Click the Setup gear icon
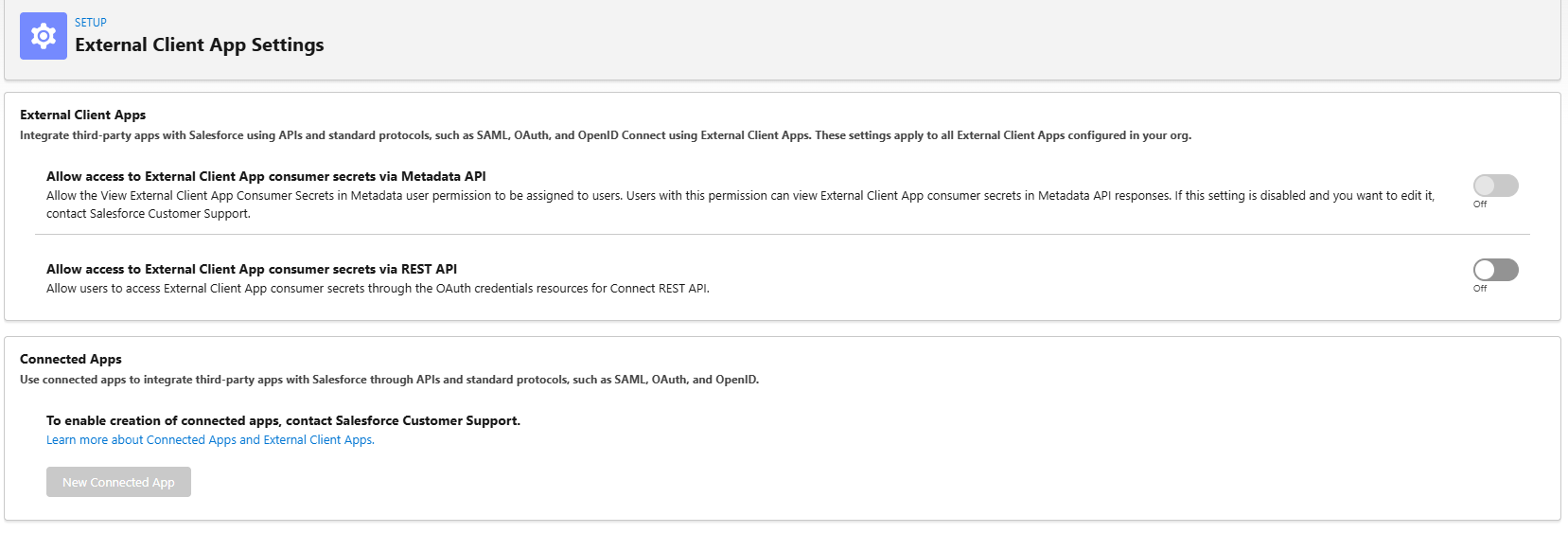 click(x=44, y=36)
